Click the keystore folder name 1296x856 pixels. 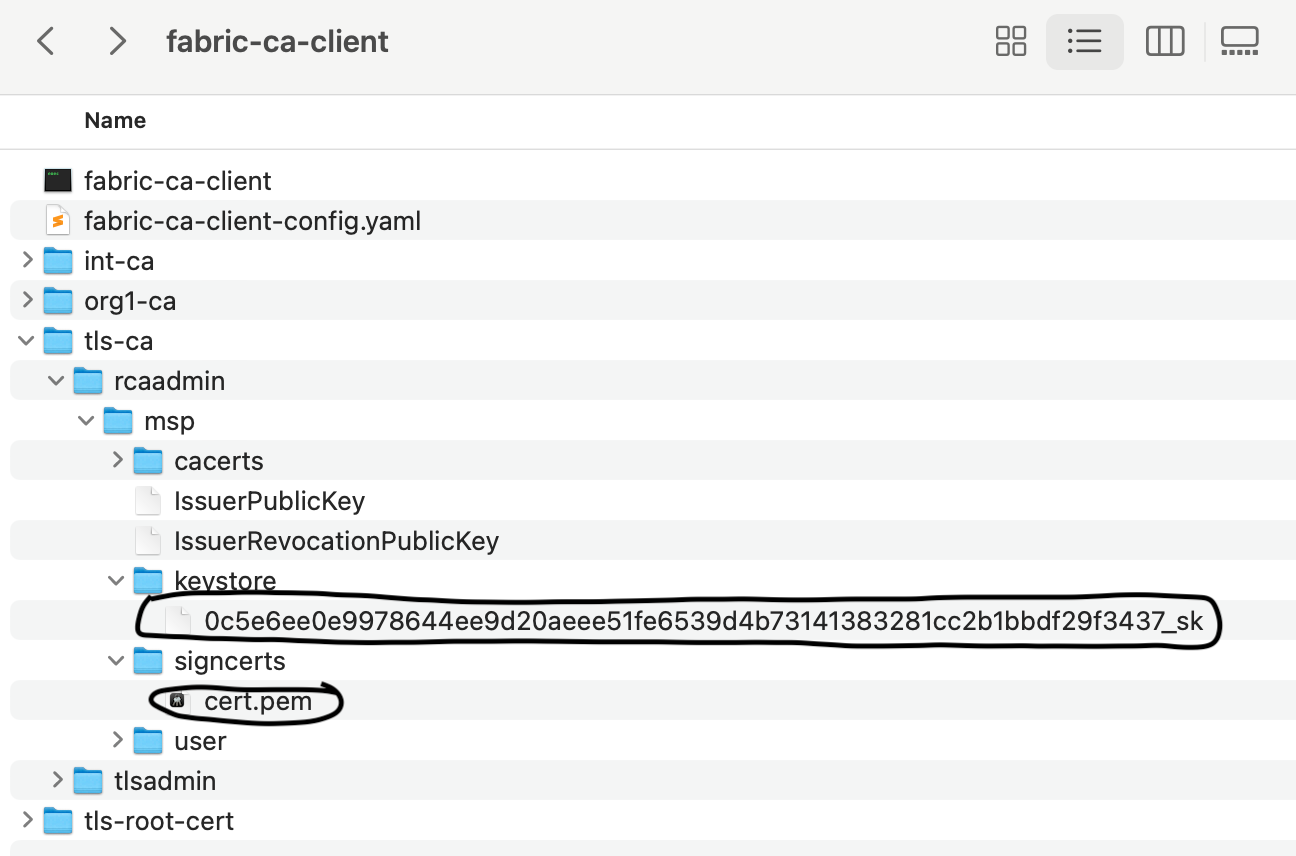pos(225,581)
